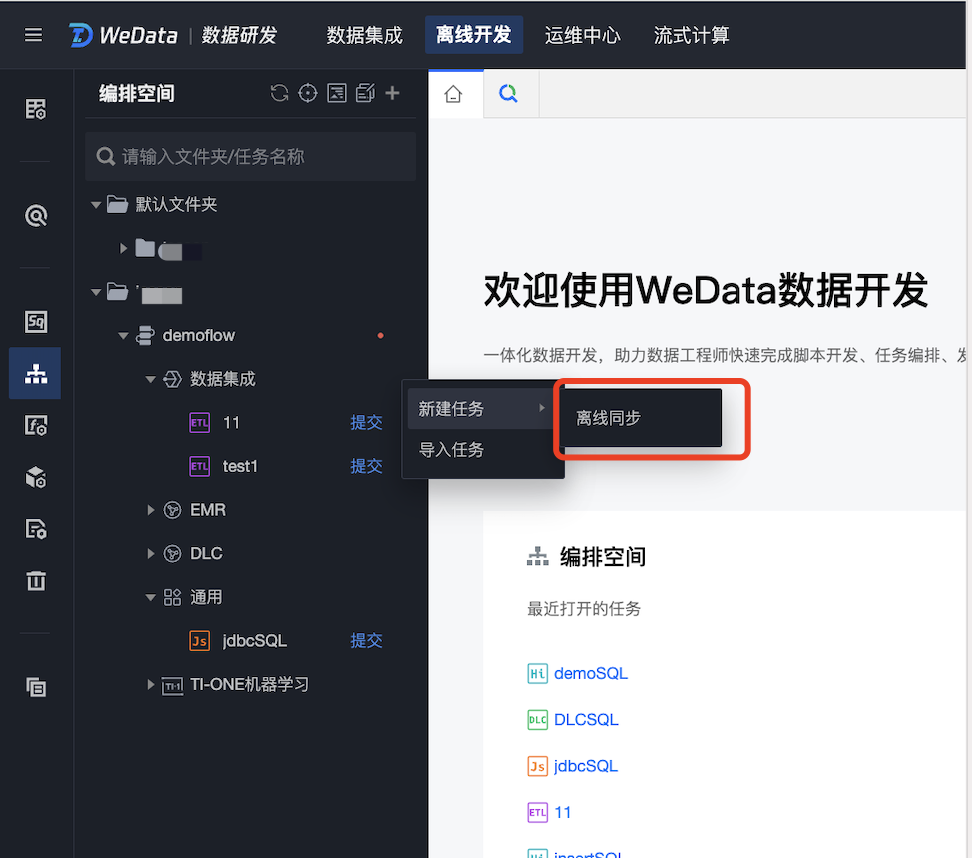
Task: Open the 运维中心 top navigation tab
Action: pyautogui.click(x=583, y=35)
